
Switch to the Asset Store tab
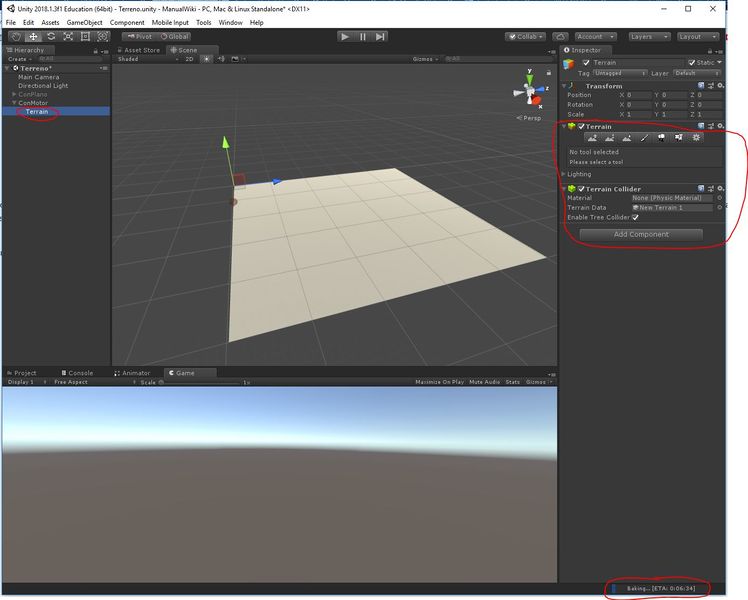click(139, 50)
